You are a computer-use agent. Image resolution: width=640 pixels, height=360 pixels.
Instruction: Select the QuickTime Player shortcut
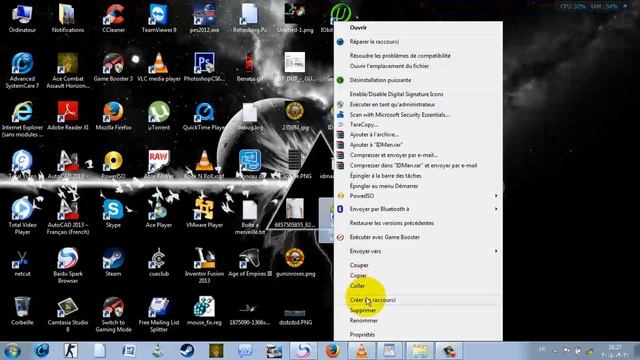[204, 116]
